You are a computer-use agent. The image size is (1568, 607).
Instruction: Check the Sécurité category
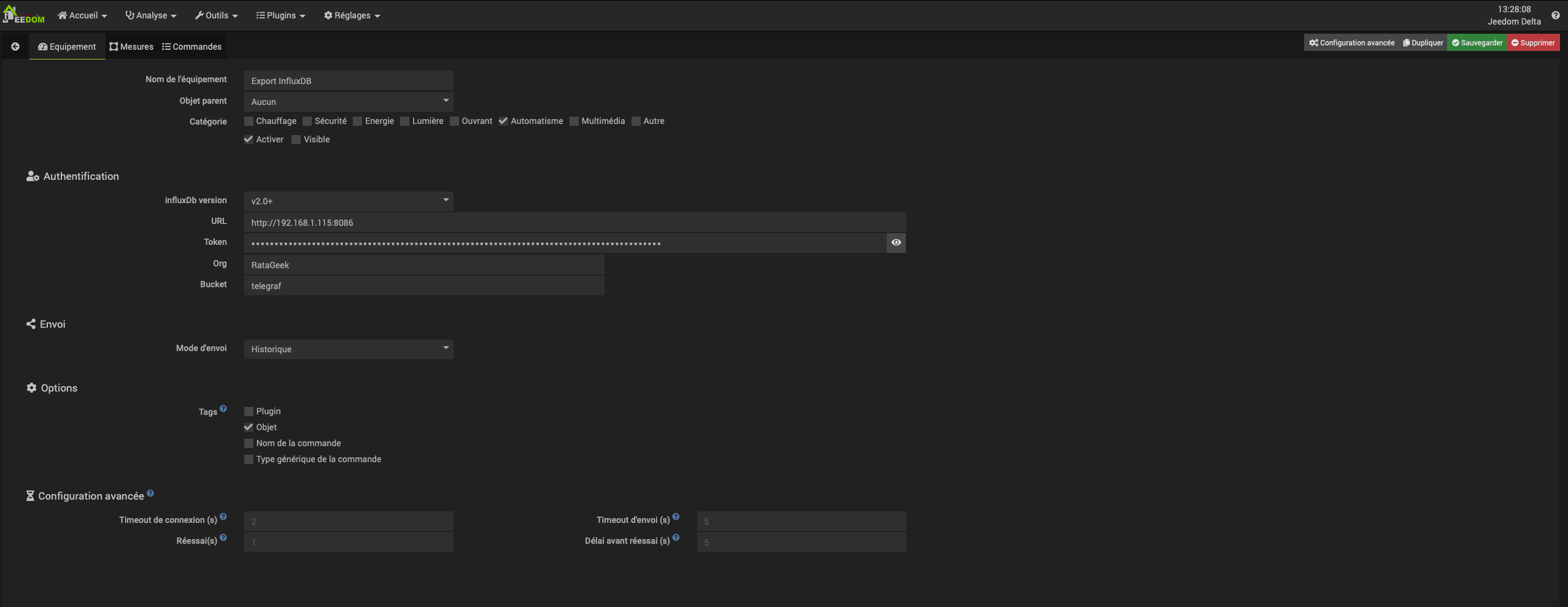click(x=307, y=122)
